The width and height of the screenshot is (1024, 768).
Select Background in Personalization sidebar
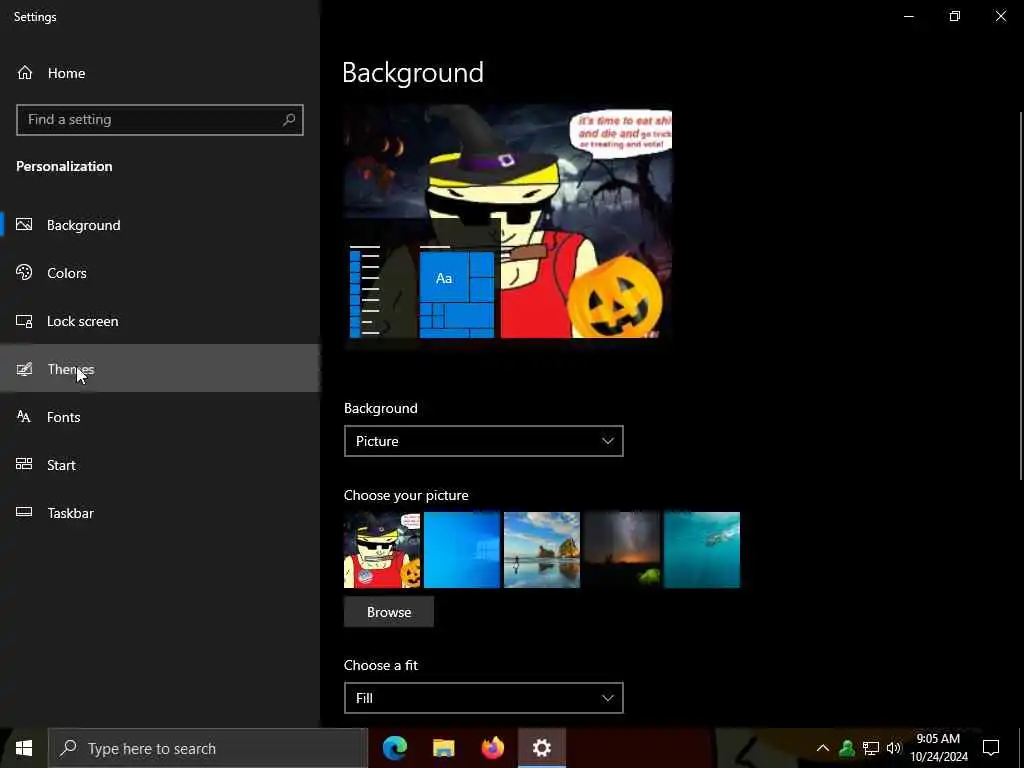[x=160, y=225]
